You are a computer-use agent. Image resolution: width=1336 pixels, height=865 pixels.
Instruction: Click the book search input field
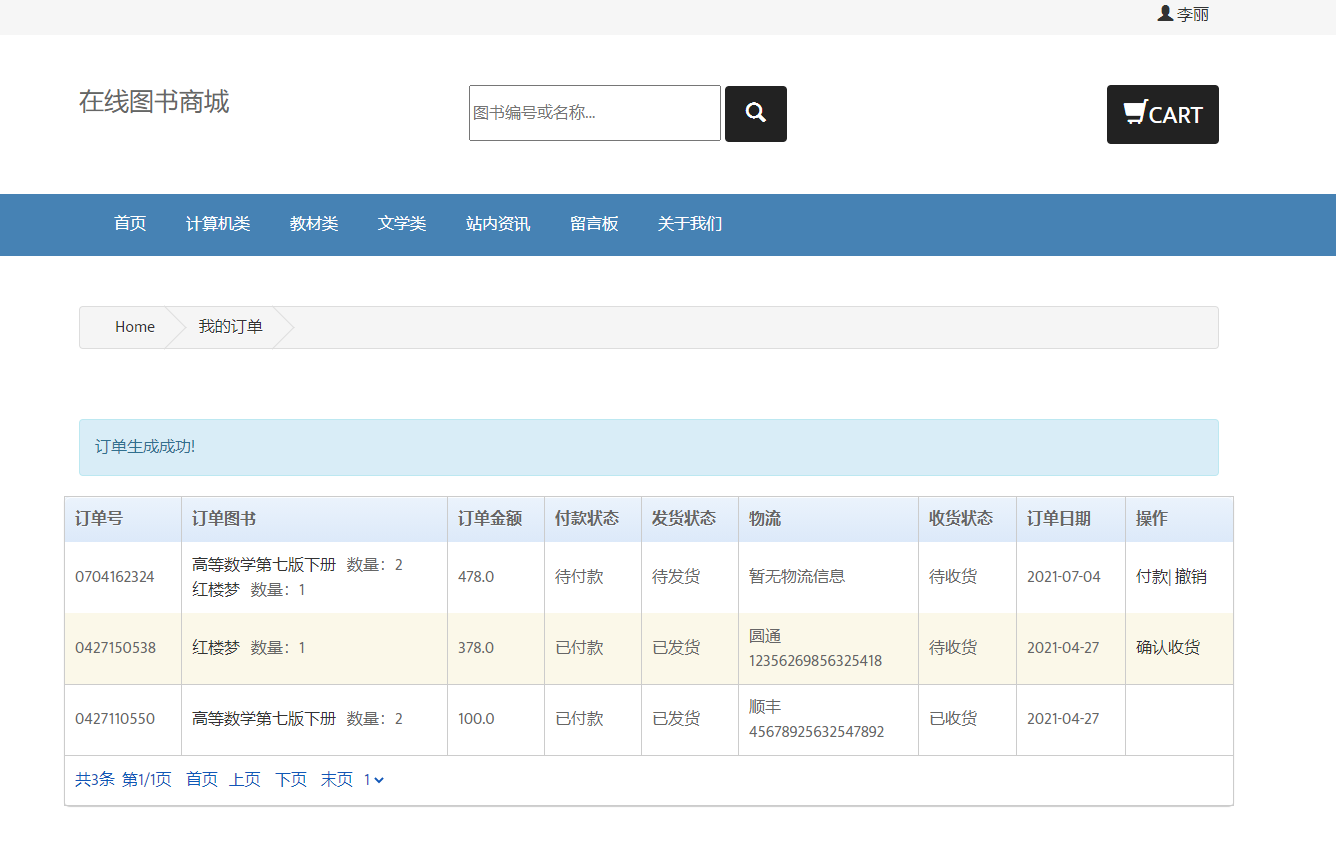[x=594, y=113]
